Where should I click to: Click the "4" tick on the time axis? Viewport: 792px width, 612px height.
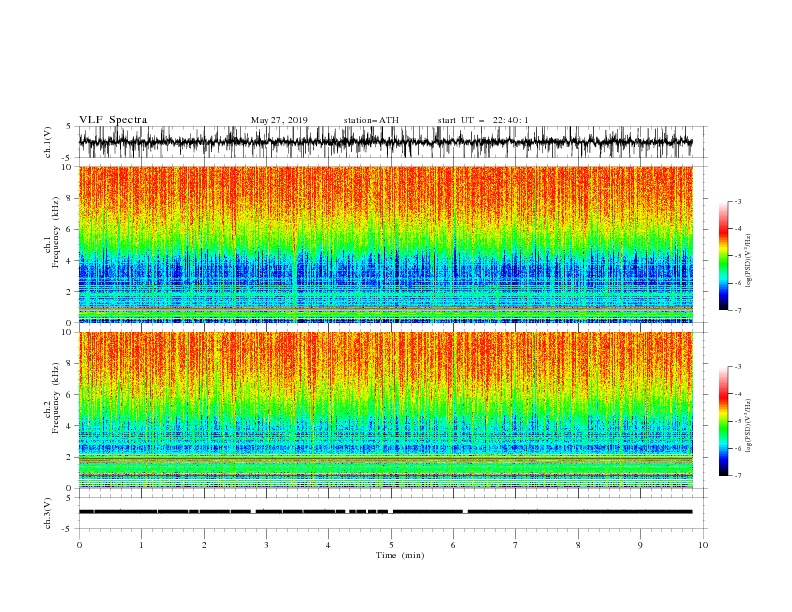328,545
